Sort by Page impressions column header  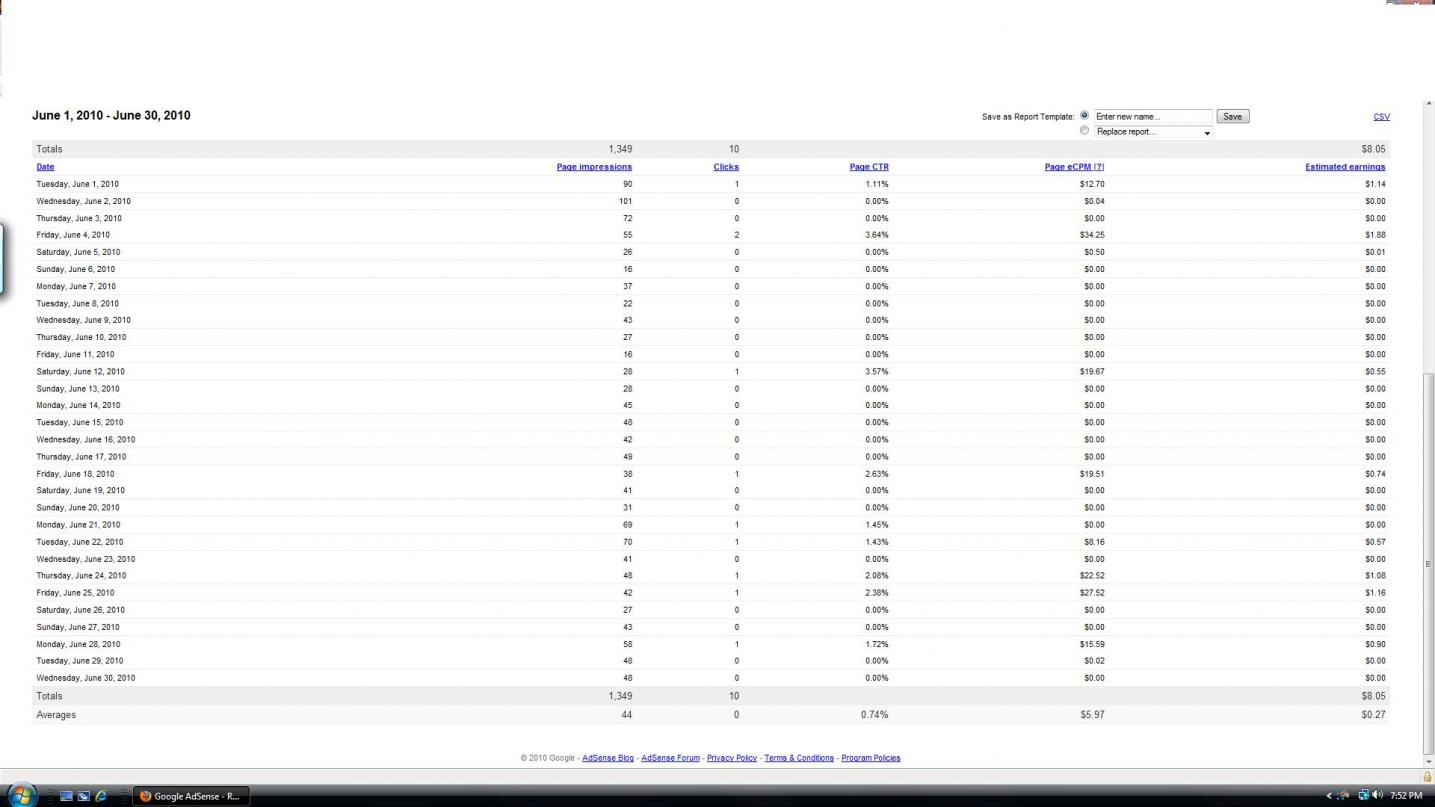(594, 167)
